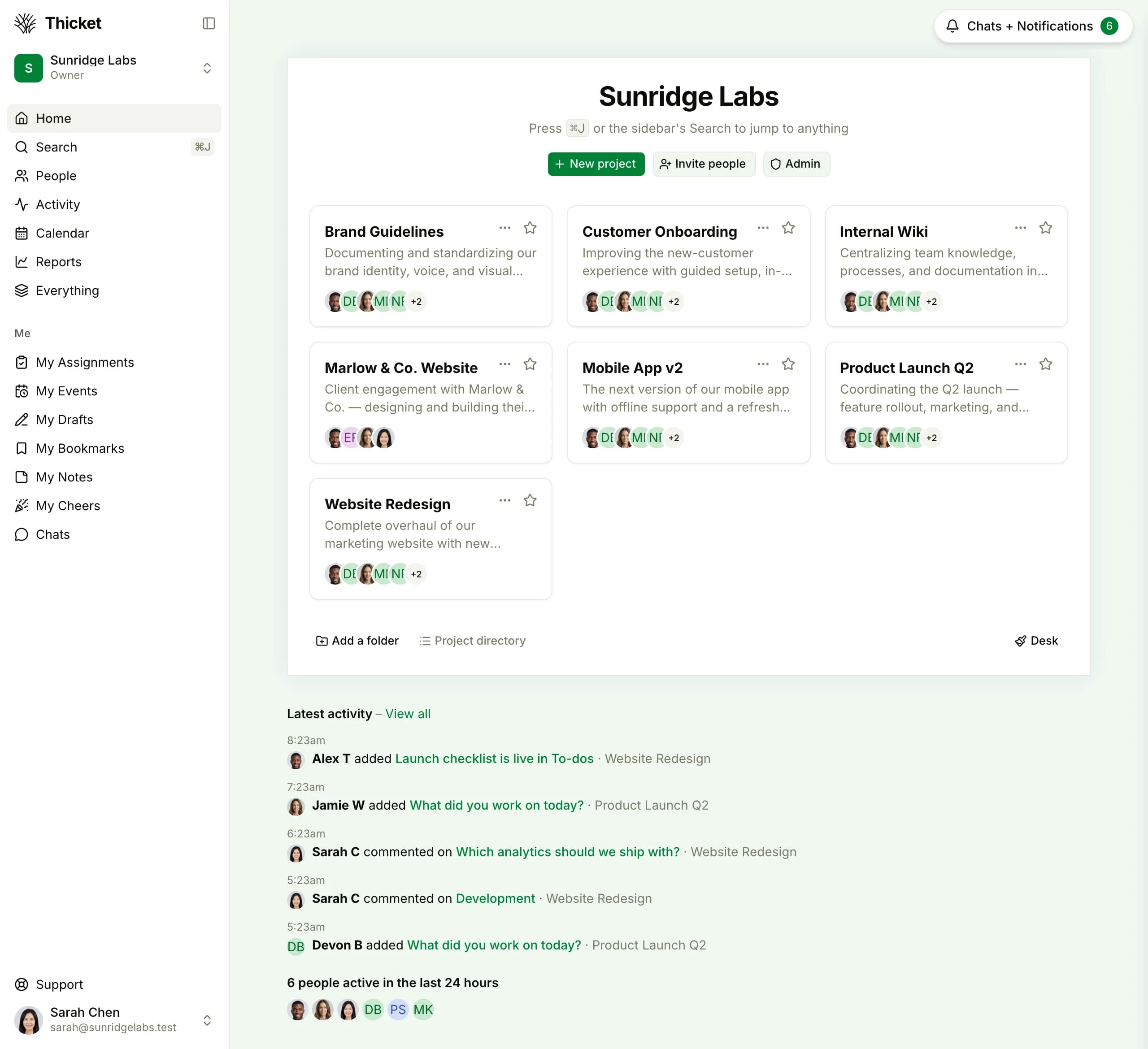Open the Calendar page
Image resolution: width=1148 pixels, height=1049 pixels.
[114, 234]
